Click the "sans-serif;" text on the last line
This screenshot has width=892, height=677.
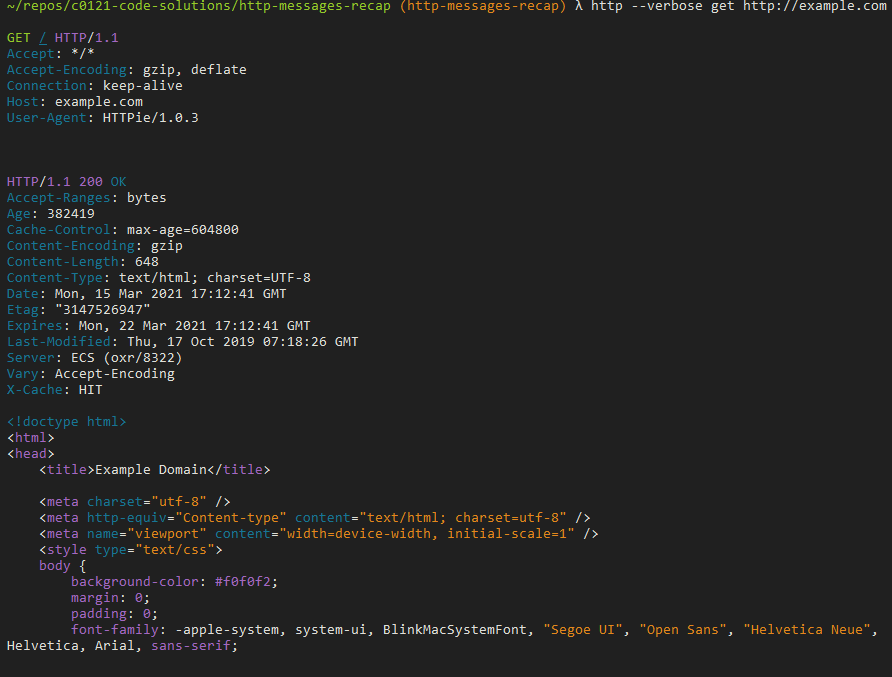[x=195, y=646]
